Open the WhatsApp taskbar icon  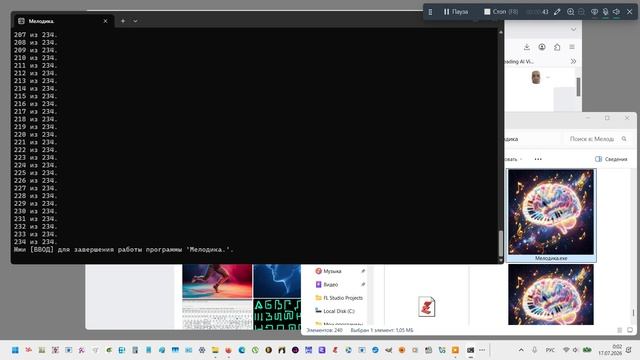pyautogui.click(x=255, y=350)
